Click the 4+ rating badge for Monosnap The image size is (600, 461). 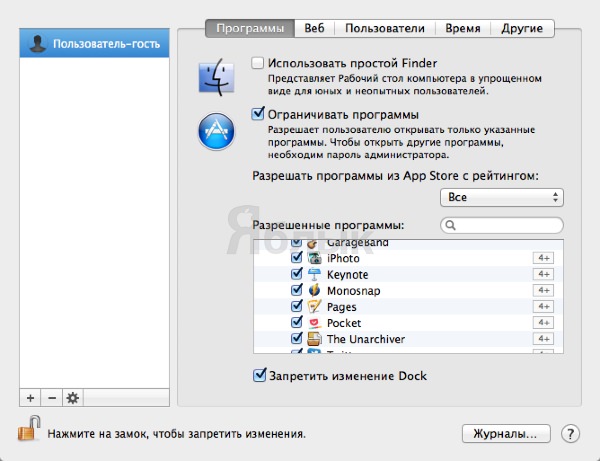(x=543, y=290)
